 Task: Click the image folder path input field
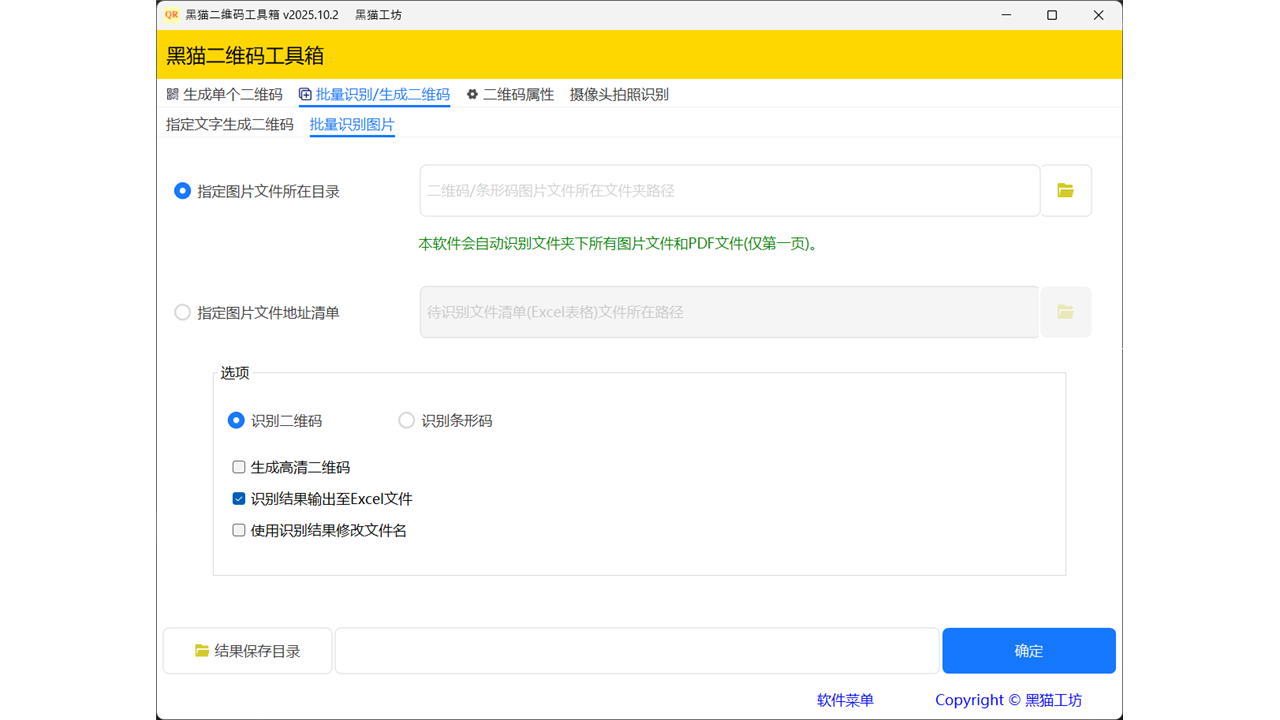pos(728,190)
